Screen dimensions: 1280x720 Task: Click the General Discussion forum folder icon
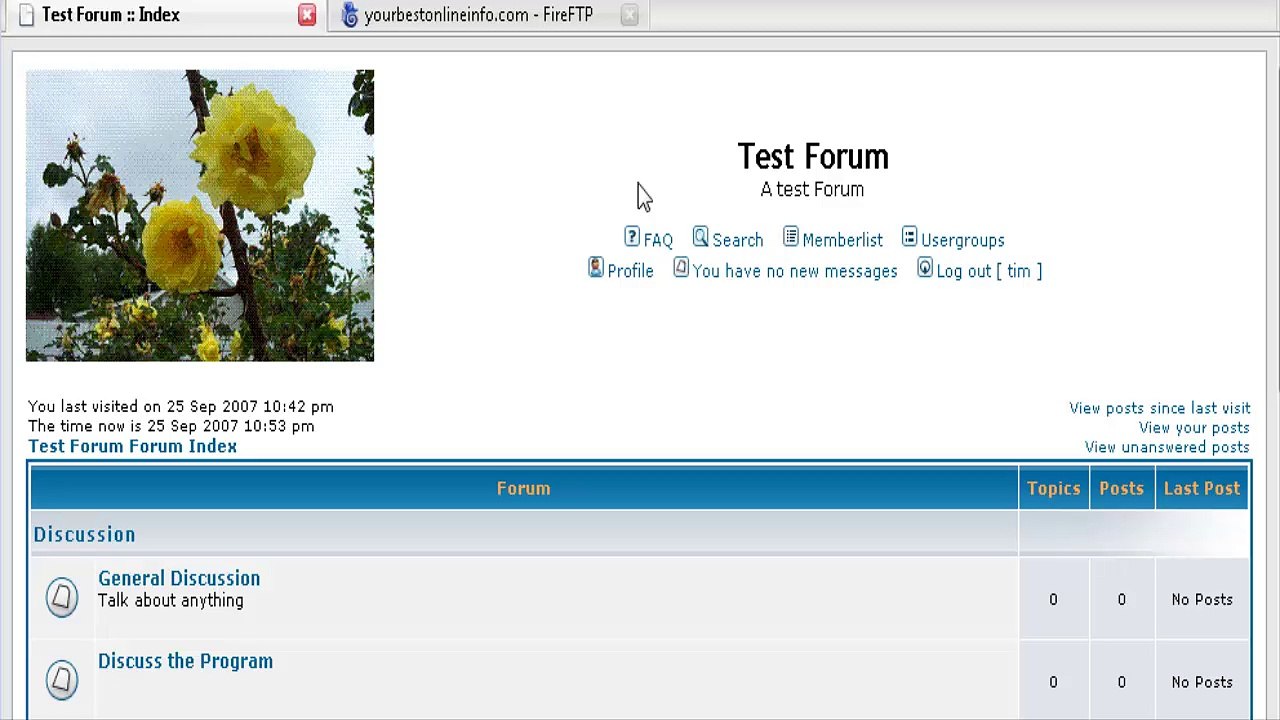[x=61, y=597]
